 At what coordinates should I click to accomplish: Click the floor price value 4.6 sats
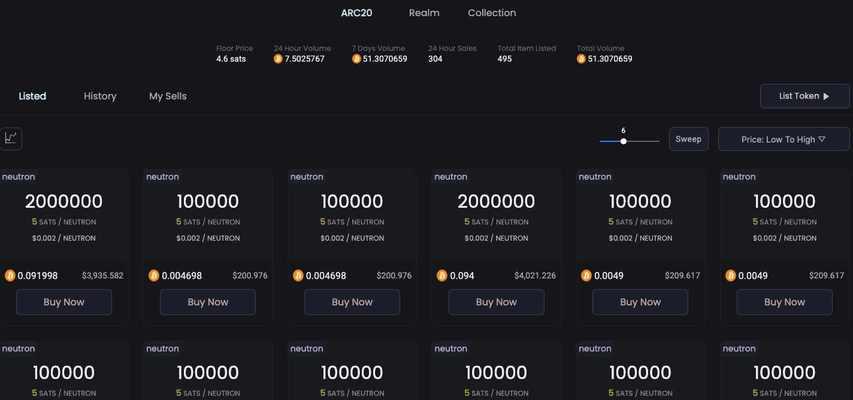(231, 59)
